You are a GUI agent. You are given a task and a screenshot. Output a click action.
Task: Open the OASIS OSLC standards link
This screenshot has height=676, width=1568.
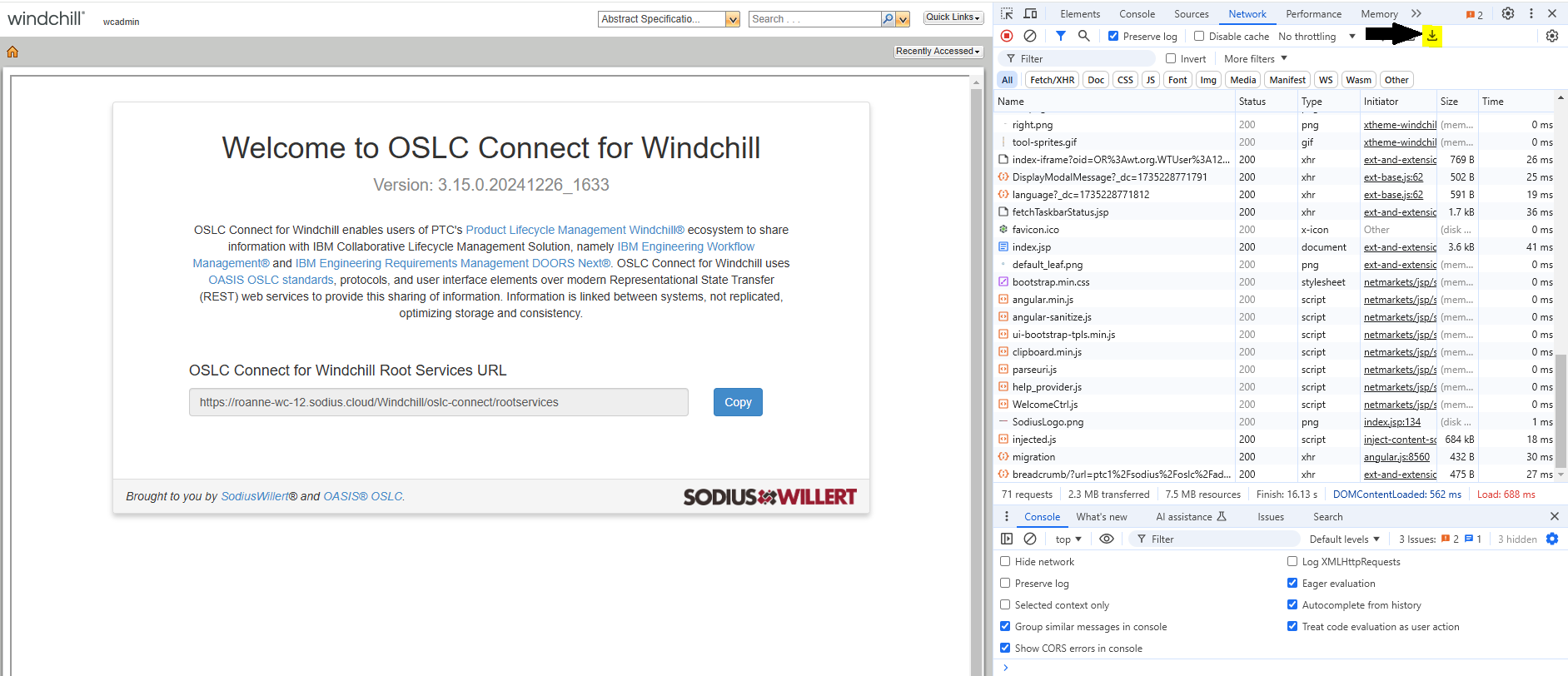coord(271,280)
